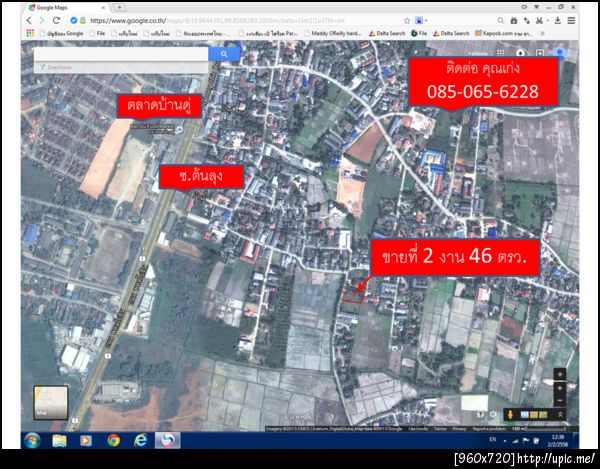
Task: Open the Kapook.com bookmark
Action: (x=504, y=33)
